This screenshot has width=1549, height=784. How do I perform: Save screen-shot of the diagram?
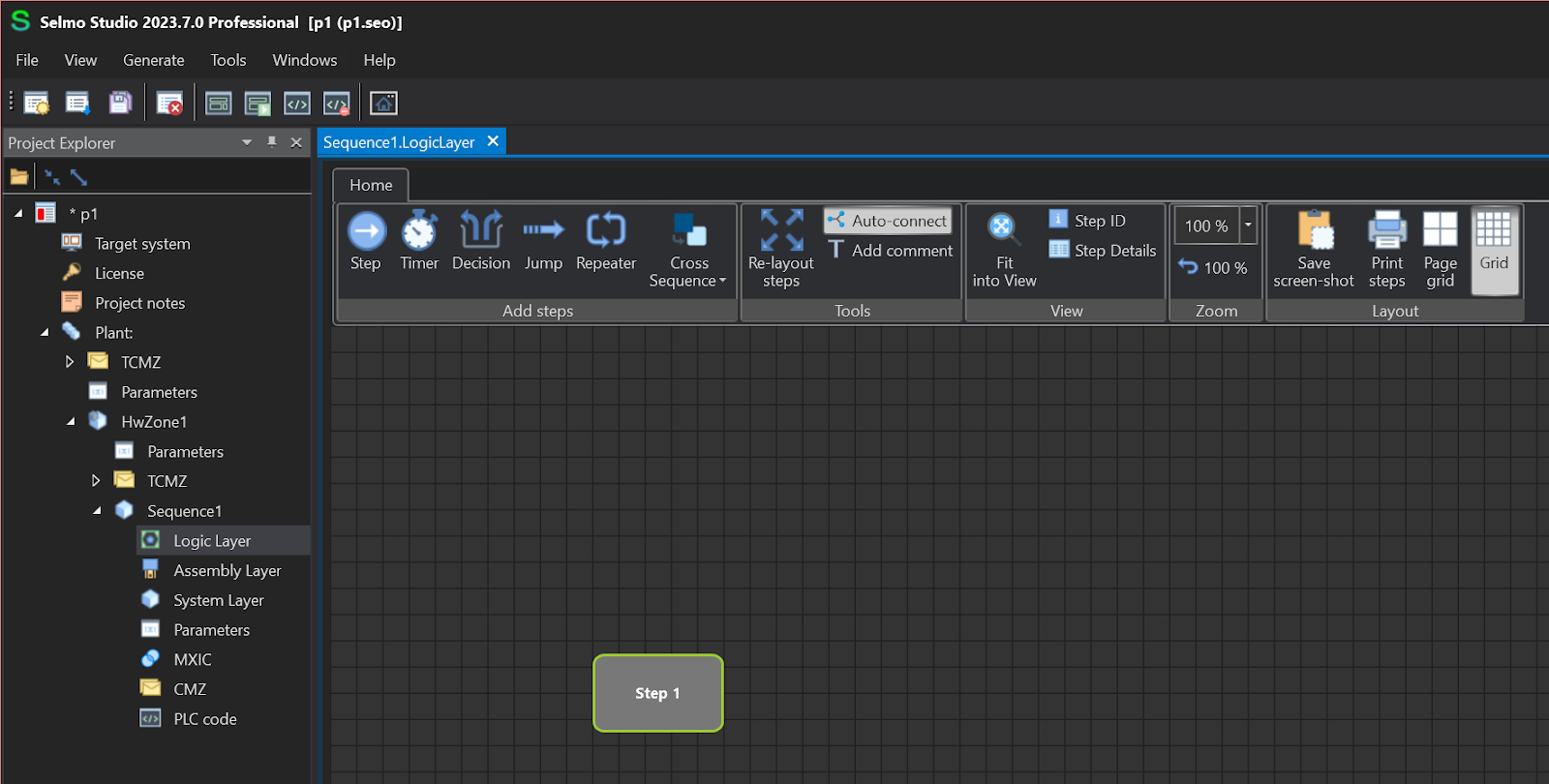click(x=1314, y=250)
